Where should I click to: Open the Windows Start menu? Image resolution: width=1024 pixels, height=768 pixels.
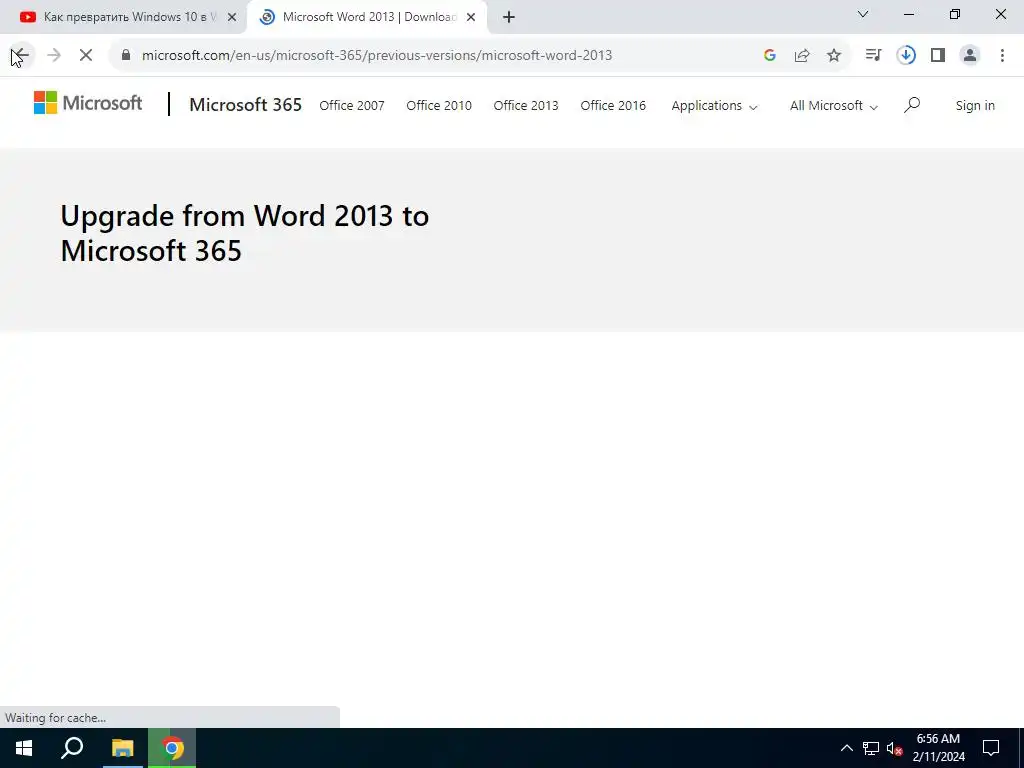[24, 748]
